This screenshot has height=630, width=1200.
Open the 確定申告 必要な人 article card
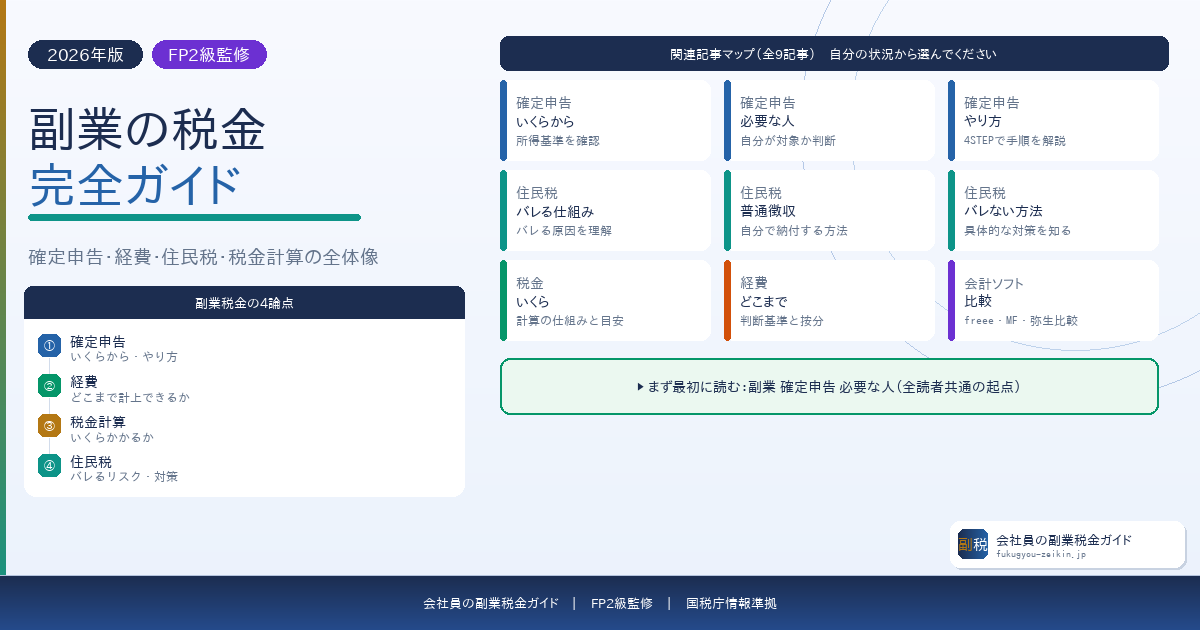pos(829,120)
